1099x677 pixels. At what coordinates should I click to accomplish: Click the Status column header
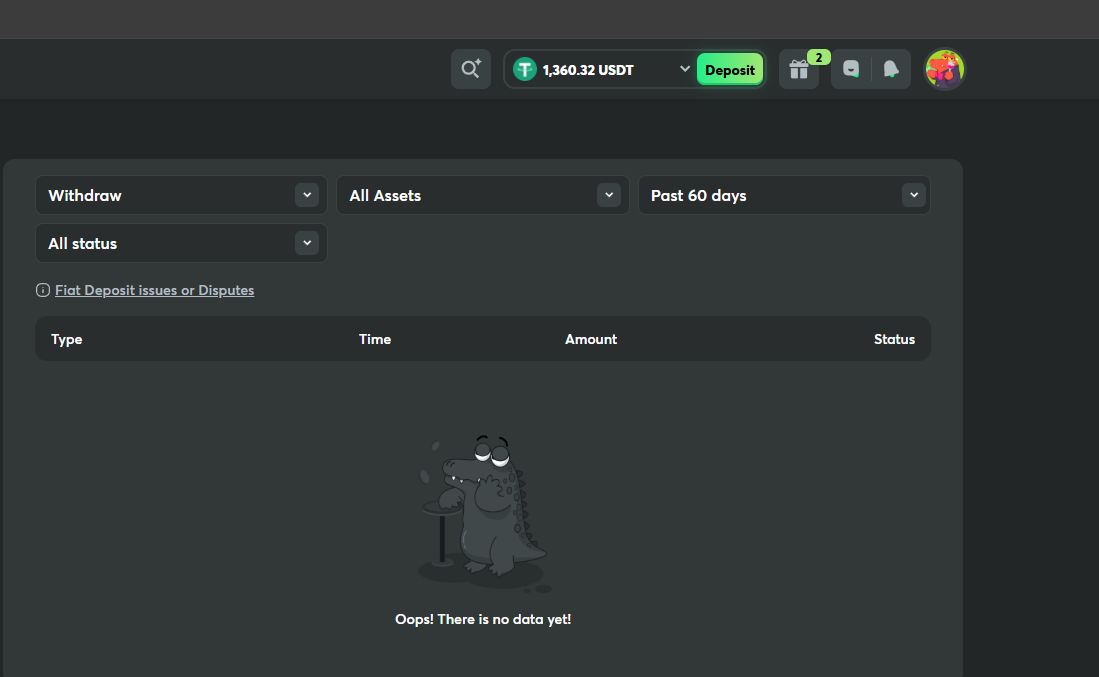coord(894,339)
